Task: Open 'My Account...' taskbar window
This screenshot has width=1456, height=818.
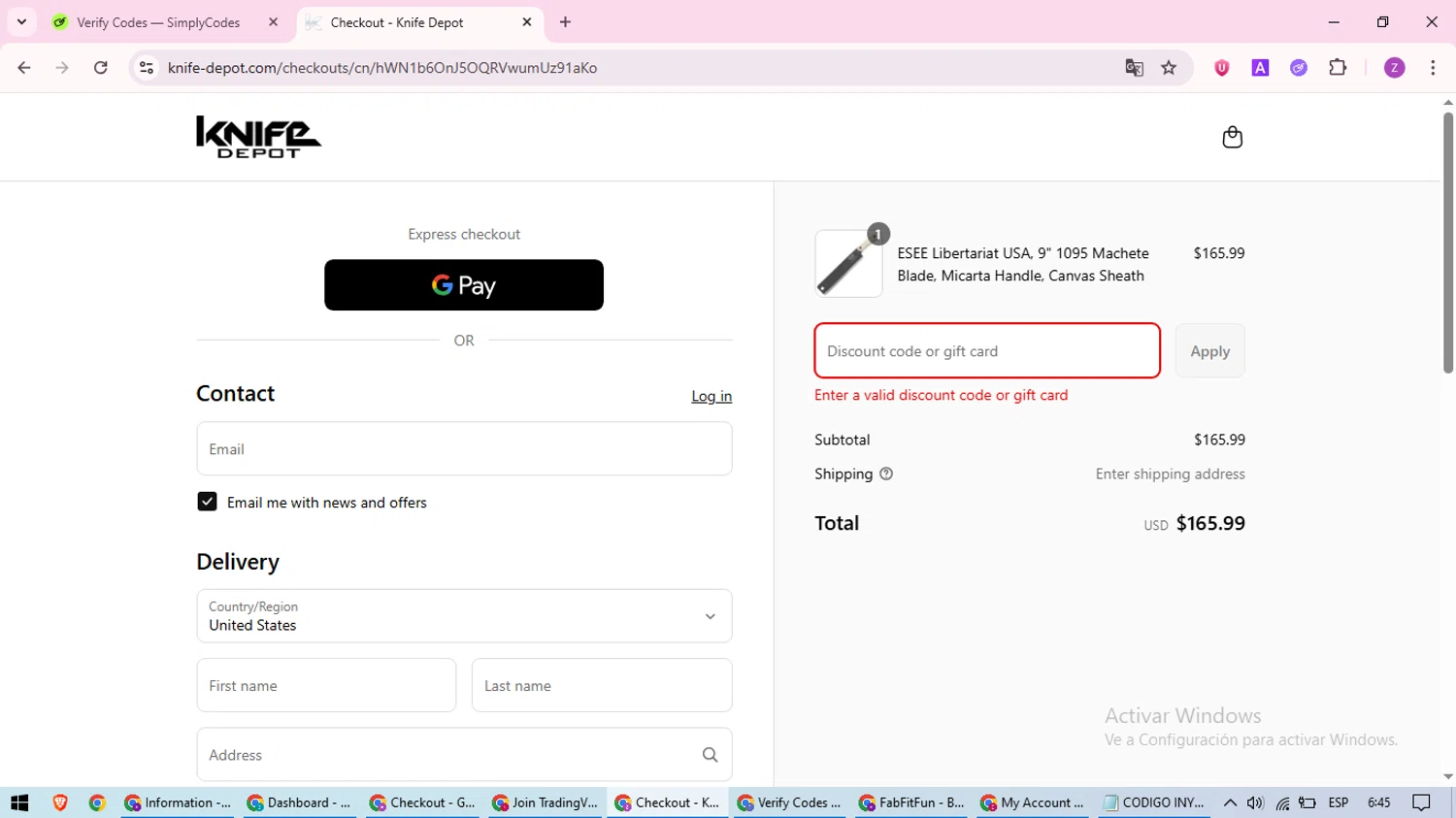Action: tap(1034, 802)
